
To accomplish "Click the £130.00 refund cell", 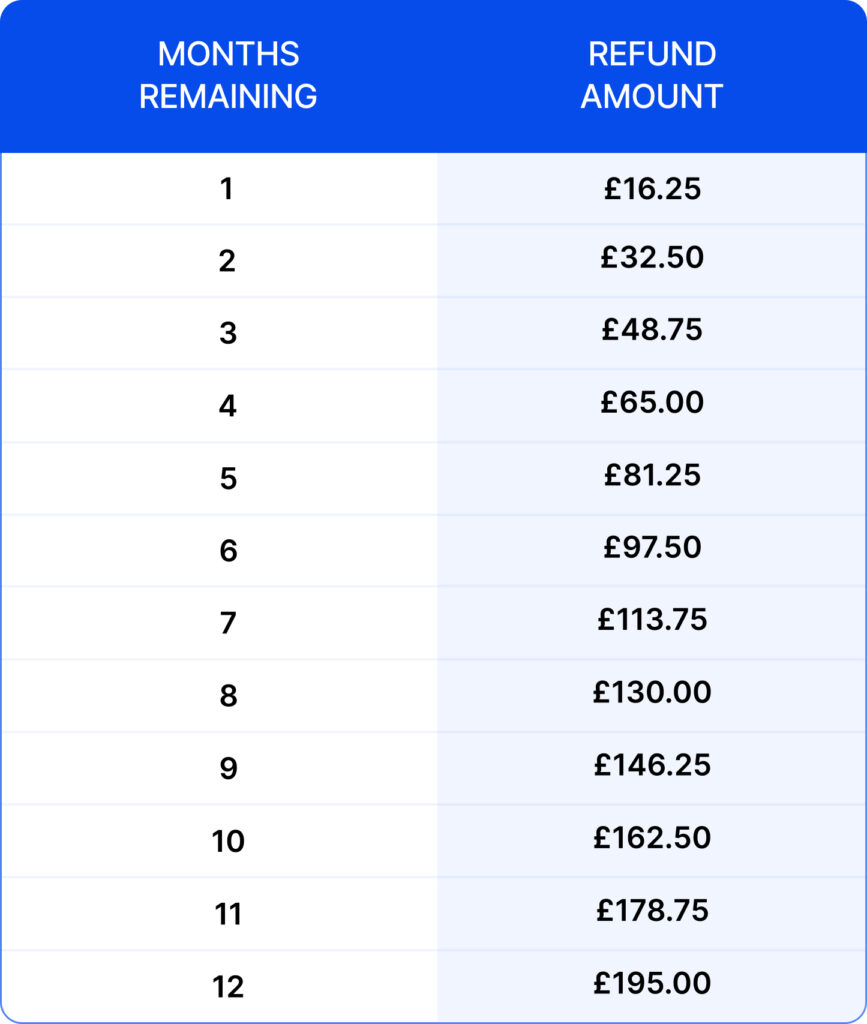I will [652, 692].
